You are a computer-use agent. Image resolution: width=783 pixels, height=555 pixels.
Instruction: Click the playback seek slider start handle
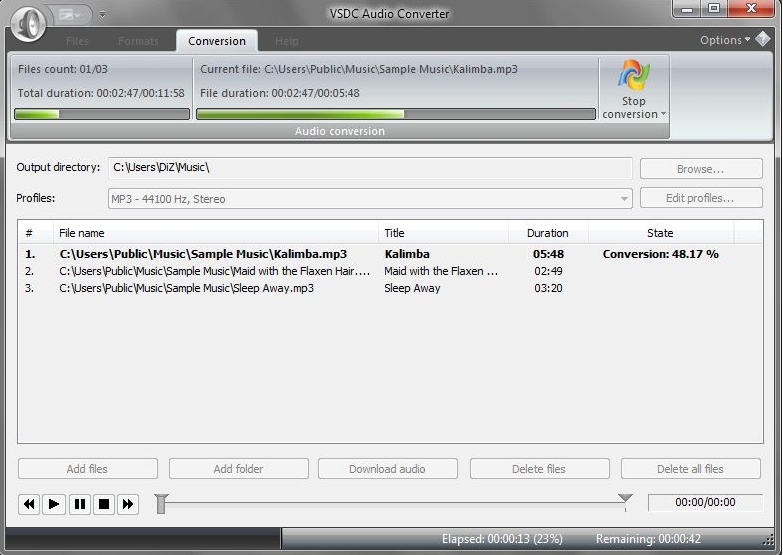click(161, 503)
